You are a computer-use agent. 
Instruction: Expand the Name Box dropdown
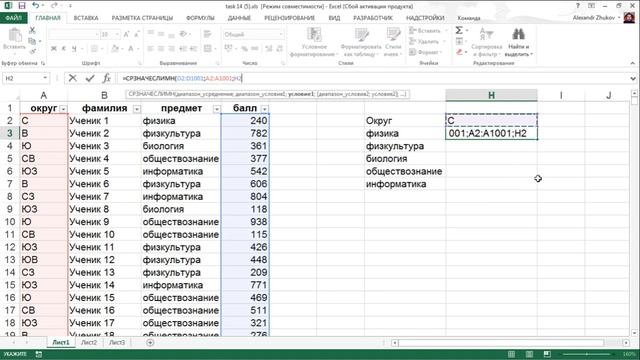coord(45,78)
